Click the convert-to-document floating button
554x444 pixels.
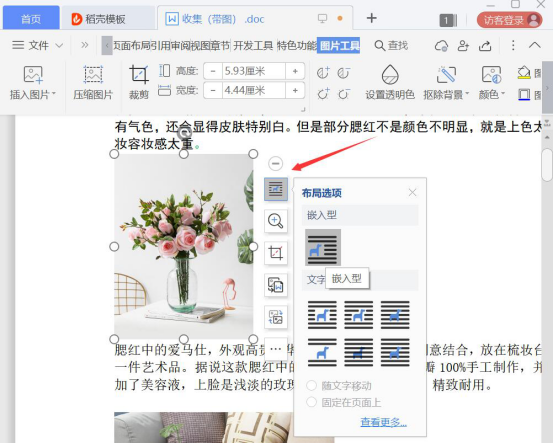point(276,285)
